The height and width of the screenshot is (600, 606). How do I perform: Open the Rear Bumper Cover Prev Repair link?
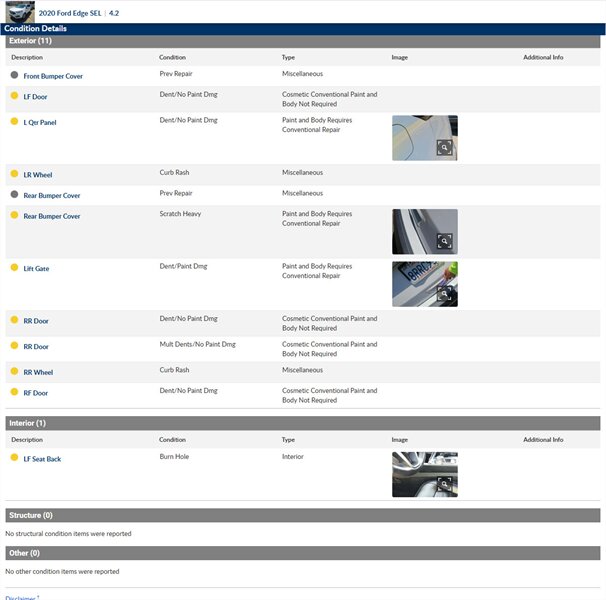pos(52,196)
